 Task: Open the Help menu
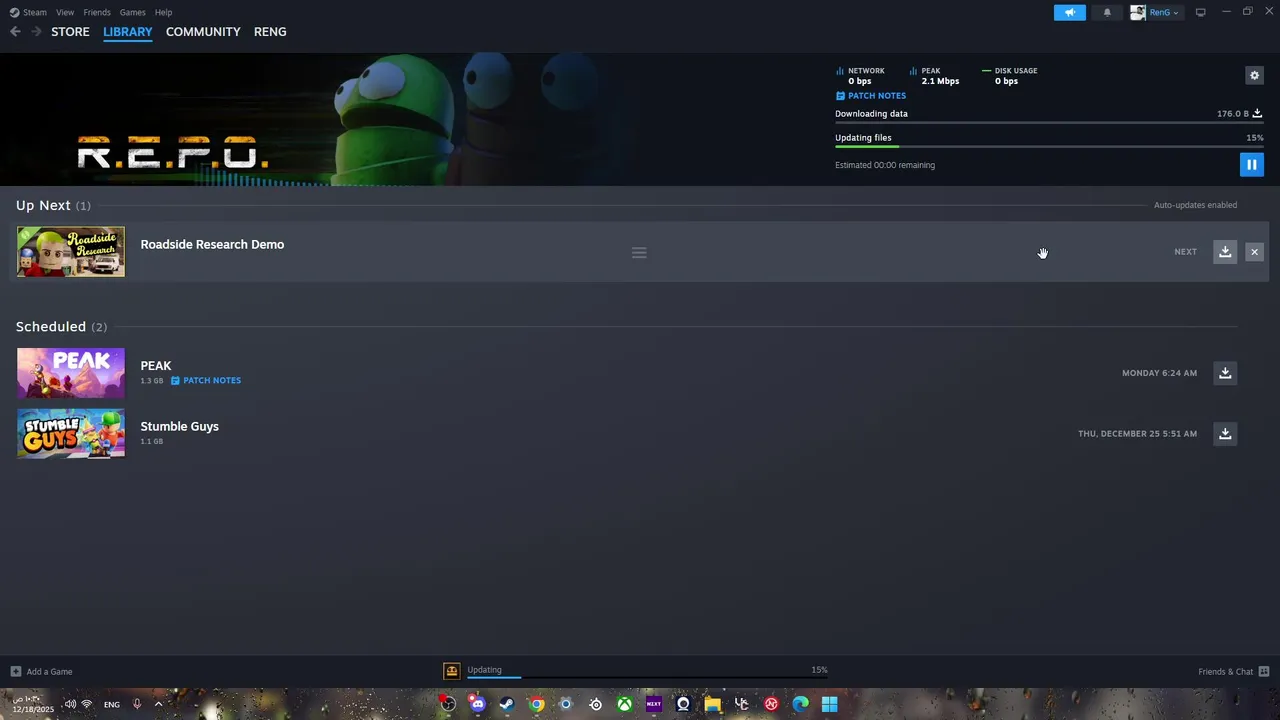(164, 12)
